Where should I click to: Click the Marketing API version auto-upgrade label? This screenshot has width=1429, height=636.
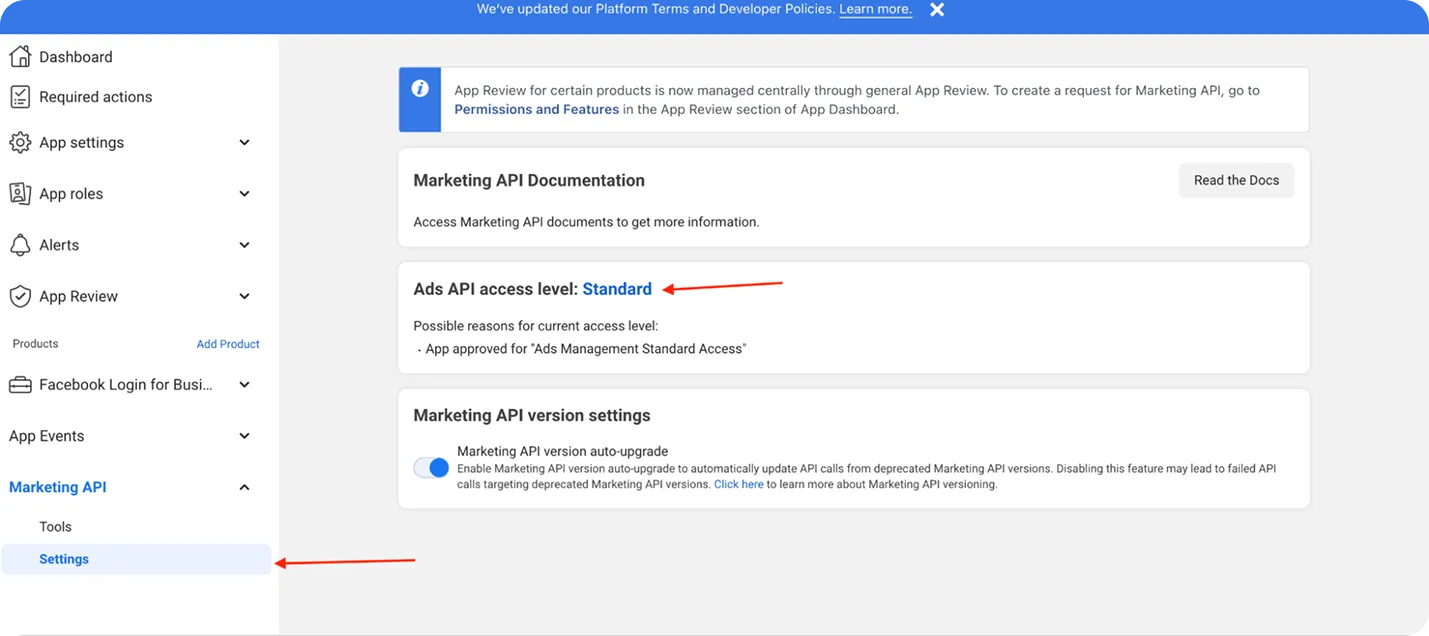563,452
